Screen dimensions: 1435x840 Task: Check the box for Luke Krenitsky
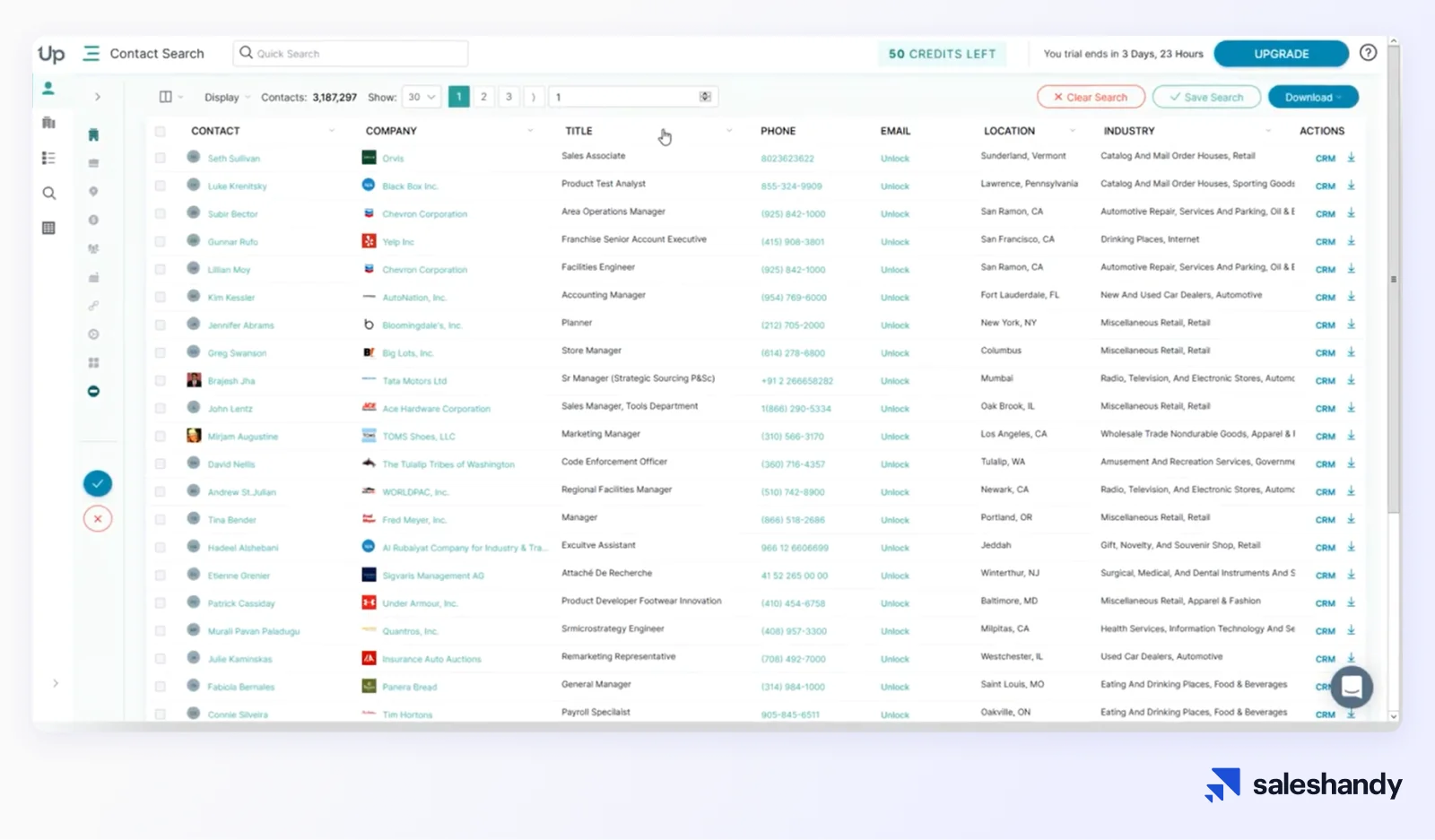click(160, 186)
